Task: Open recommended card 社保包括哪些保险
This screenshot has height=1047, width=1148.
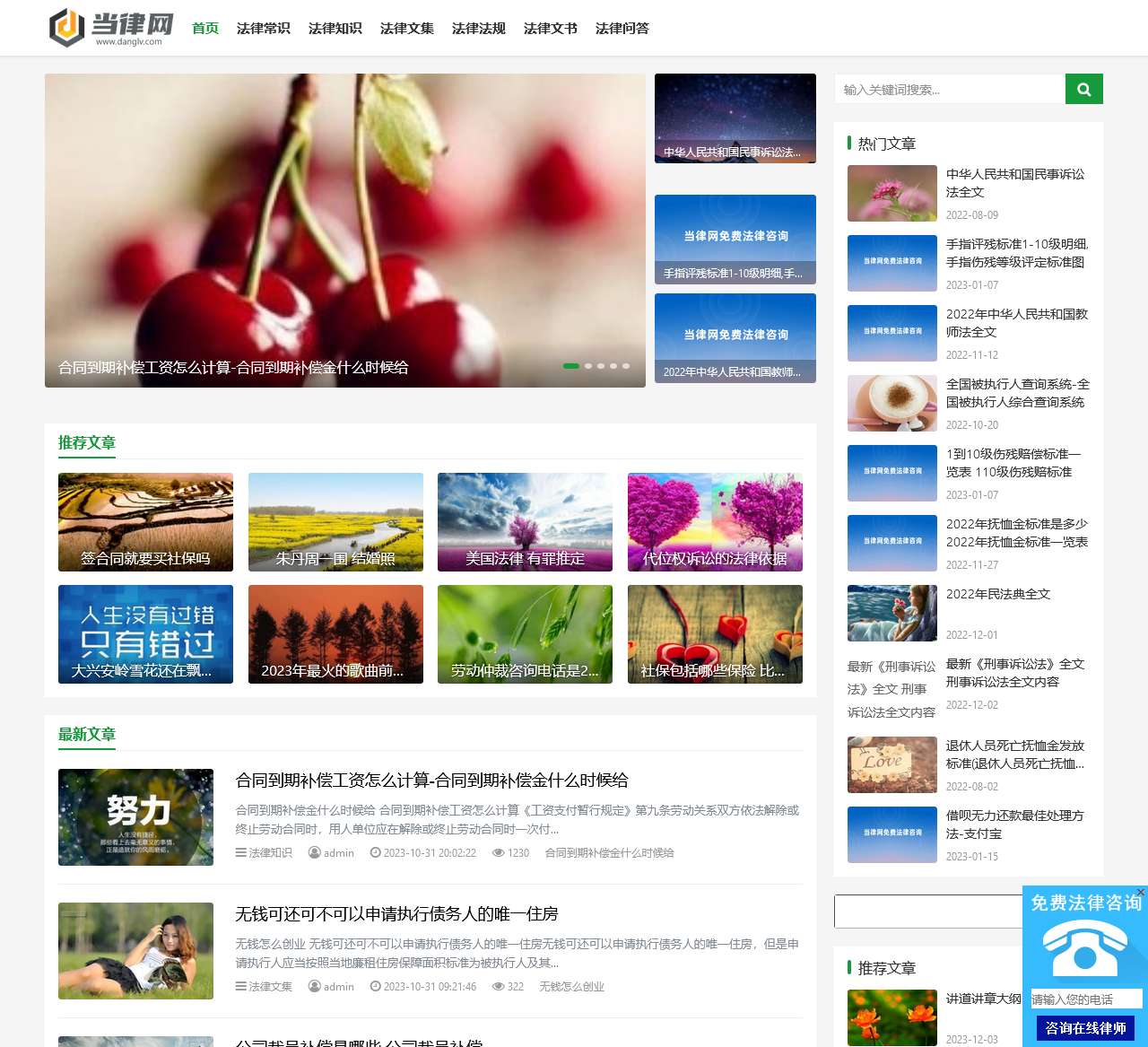Action: click(715, 634)
